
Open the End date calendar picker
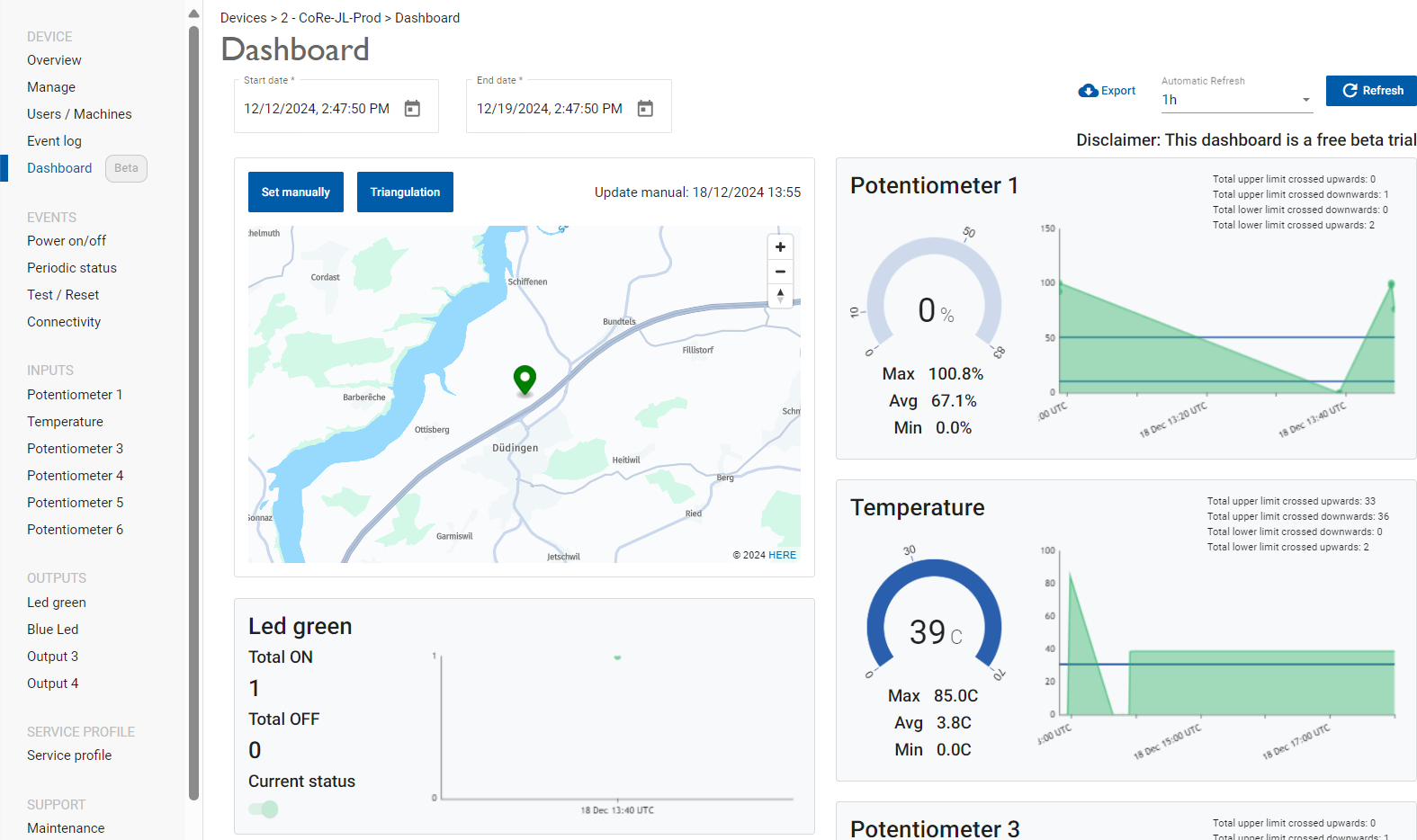(645, 109)
